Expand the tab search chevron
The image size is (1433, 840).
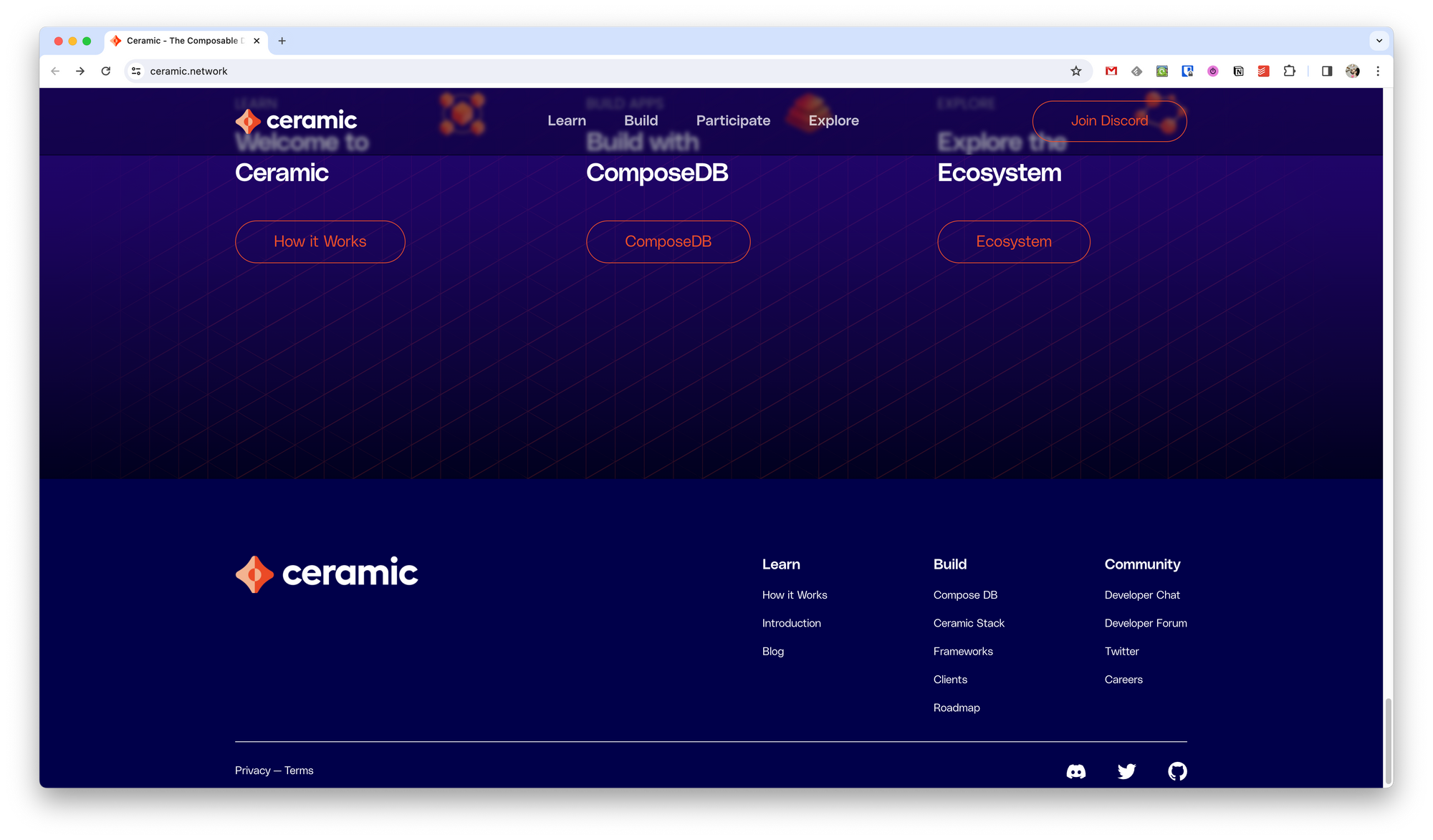[1379, 41]
